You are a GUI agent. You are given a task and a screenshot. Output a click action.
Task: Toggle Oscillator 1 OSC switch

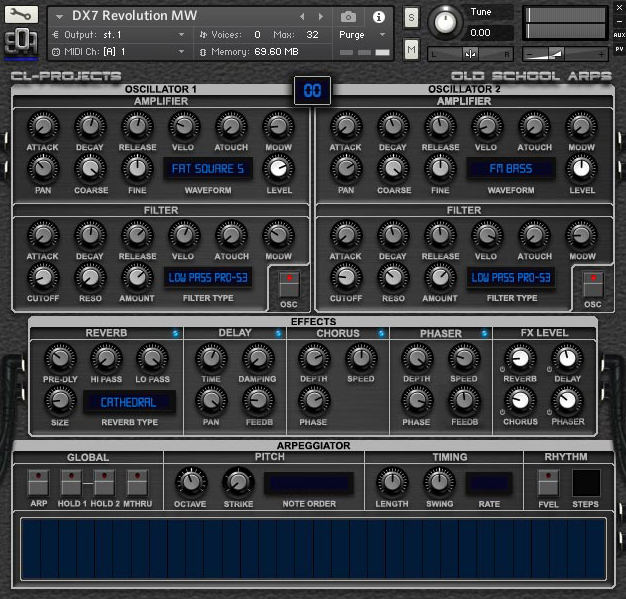[x=289, y=284]
